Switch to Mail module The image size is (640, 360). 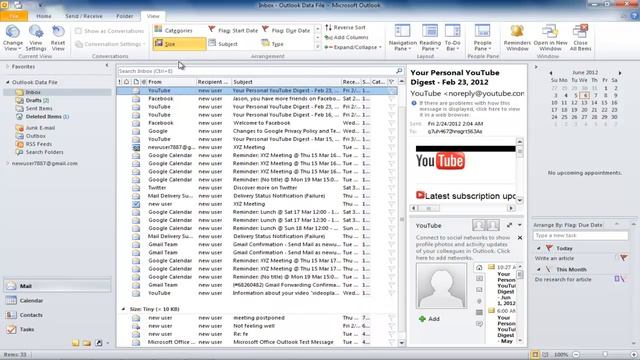point(57,286)
